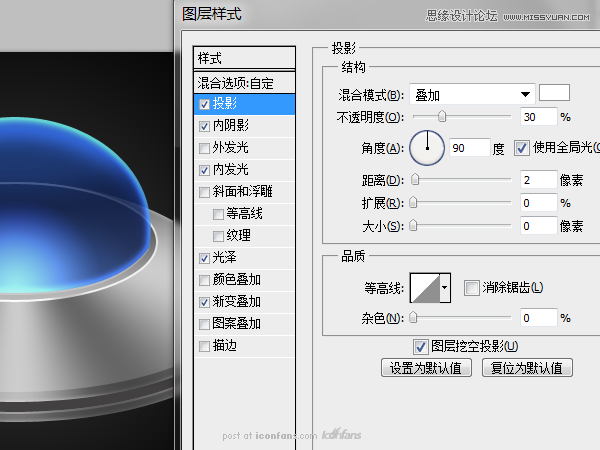Toggle 图层挖空投影 knockout checkbox
600x450 pixels.
click(x=420, y=347)
